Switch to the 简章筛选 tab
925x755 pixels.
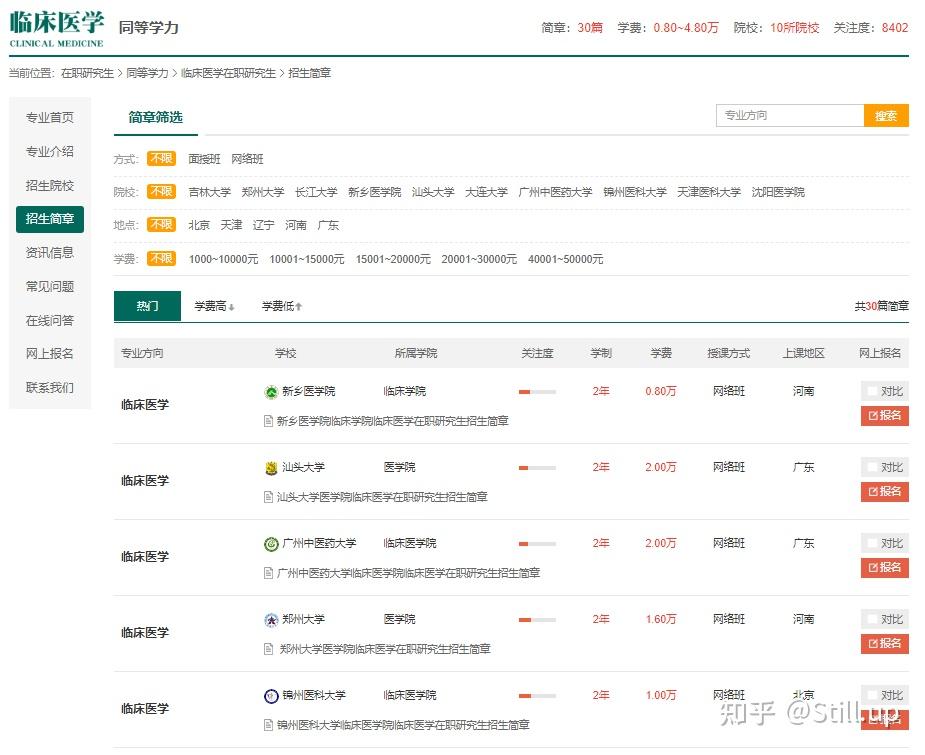click(x=156, y=117)
